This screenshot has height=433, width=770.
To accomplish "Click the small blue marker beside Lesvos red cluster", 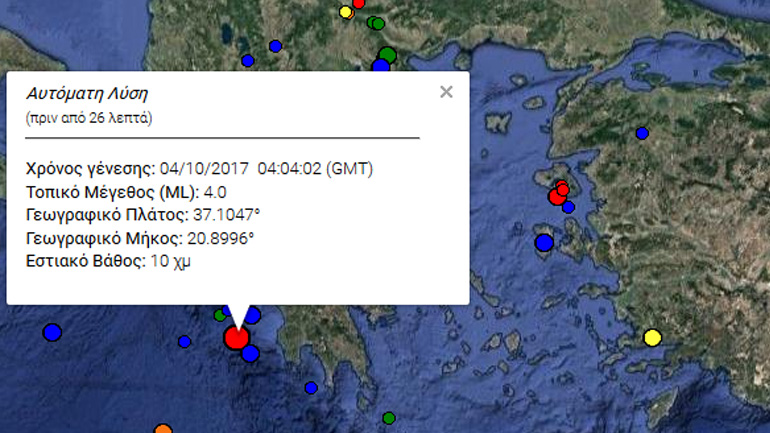I will [569, 207].
